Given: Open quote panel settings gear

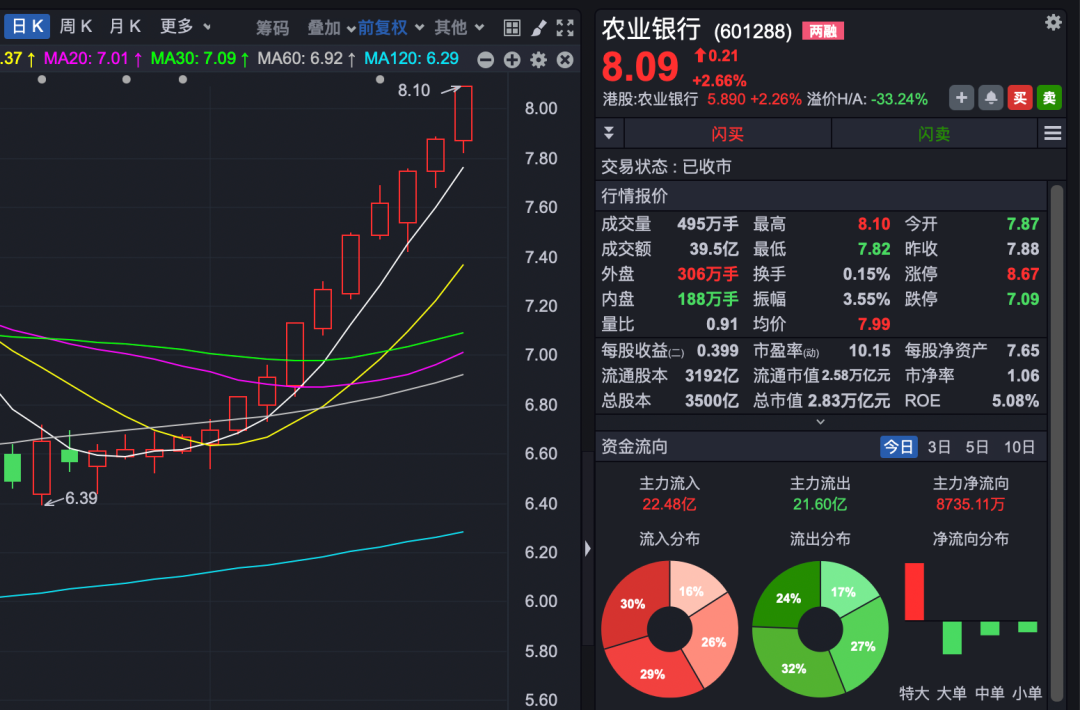Looking at the screenshot, I should pos(1053,22).
